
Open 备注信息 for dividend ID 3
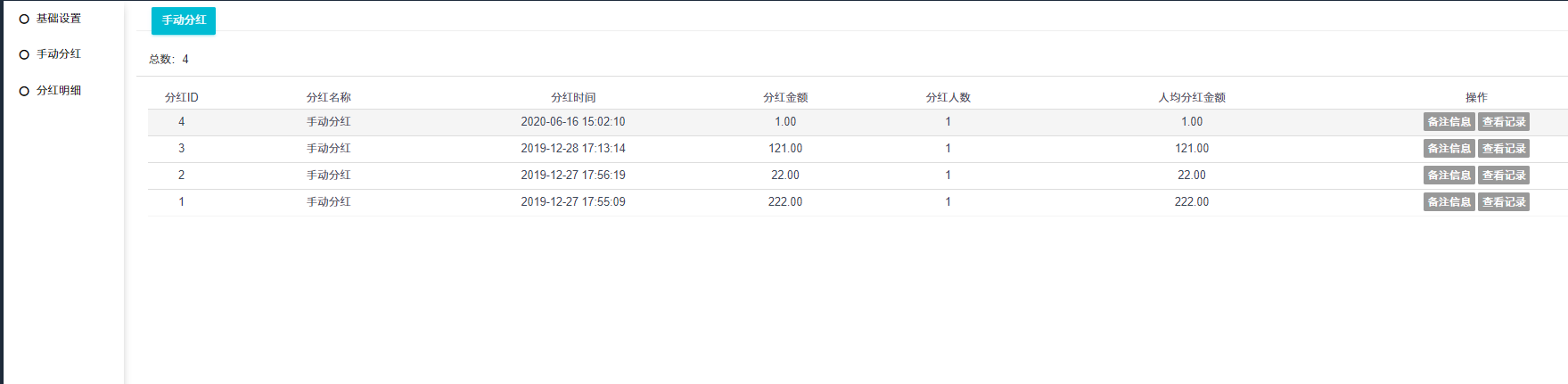point(1449,149)
